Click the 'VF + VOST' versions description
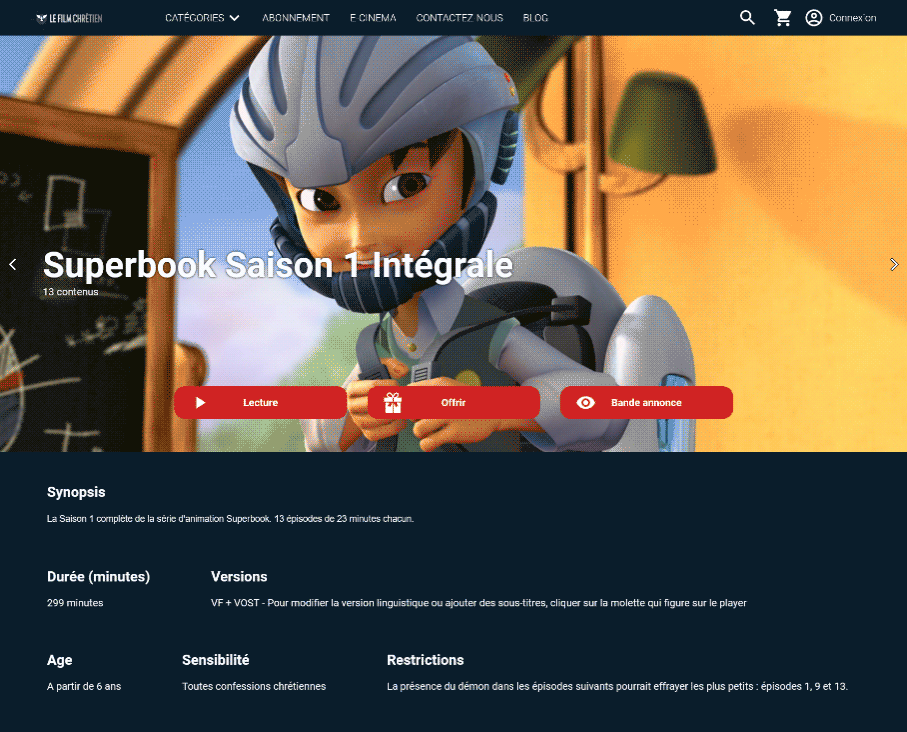 coord(478,602)
